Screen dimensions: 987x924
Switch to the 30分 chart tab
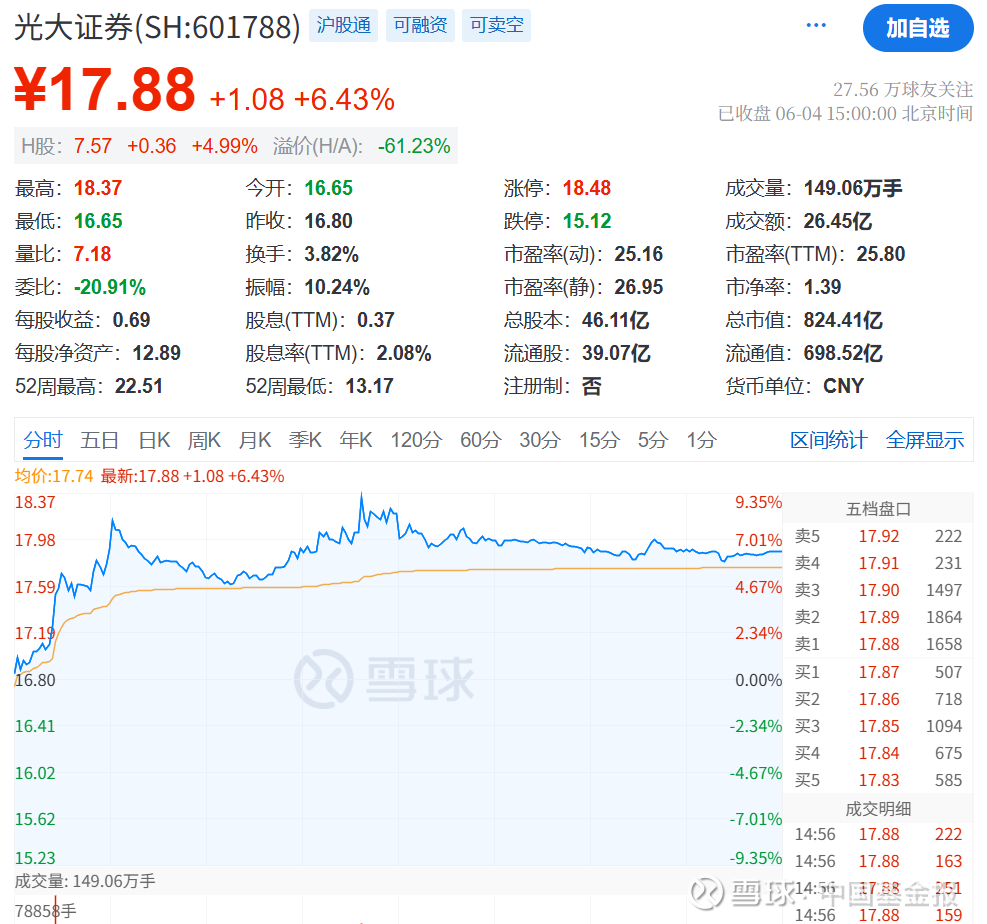pyautogui.click(x=539, y=439)
